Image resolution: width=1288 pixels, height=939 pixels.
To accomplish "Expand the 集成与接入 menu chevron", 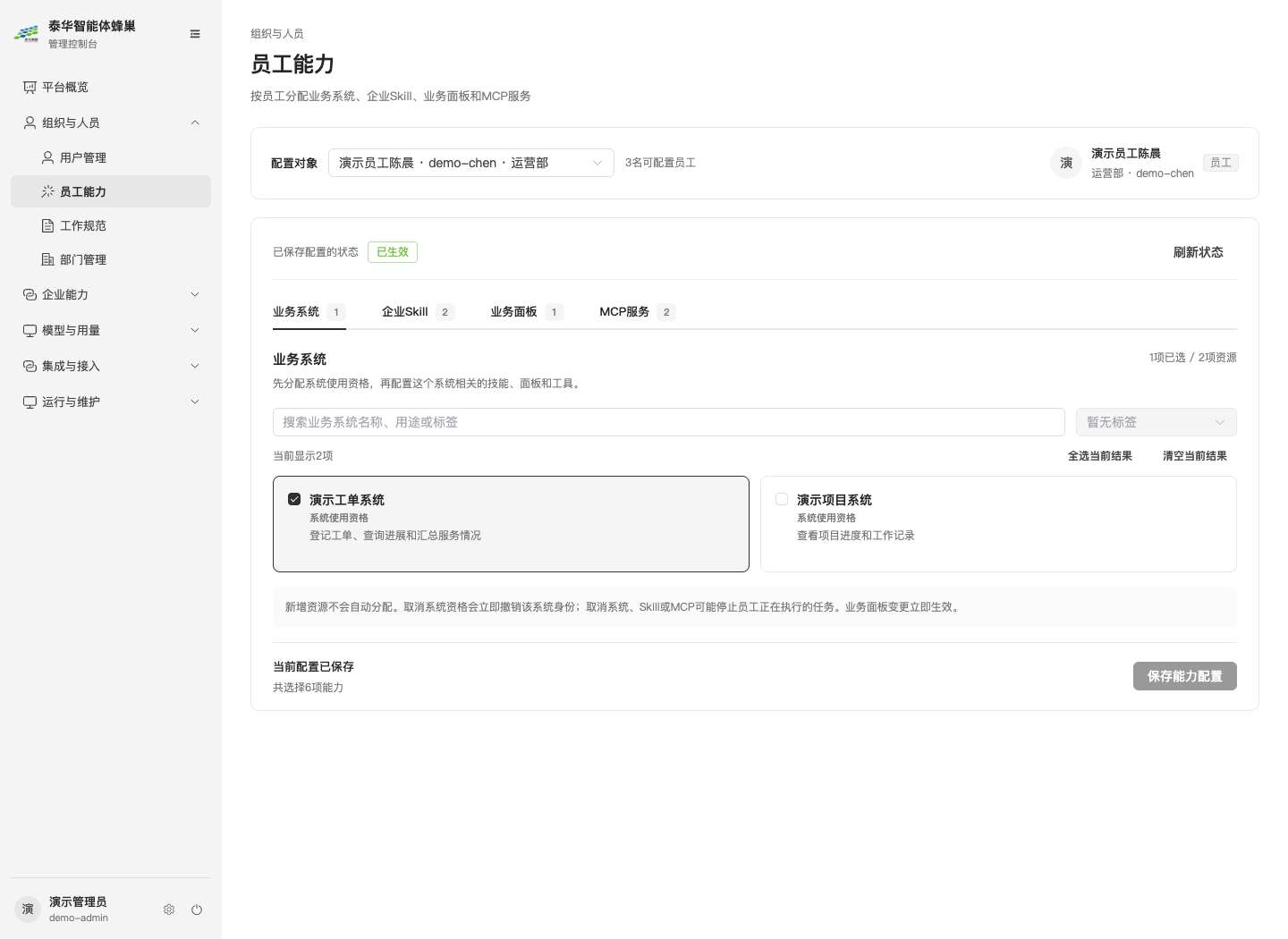I will (195, 366).
